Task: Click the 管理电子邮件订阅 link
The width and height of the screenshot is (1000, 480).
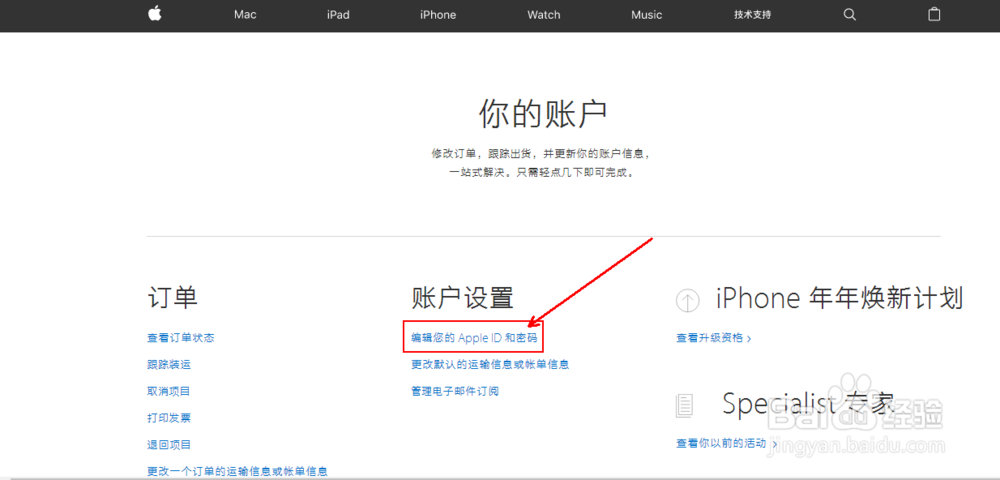Action: point(455,391)
